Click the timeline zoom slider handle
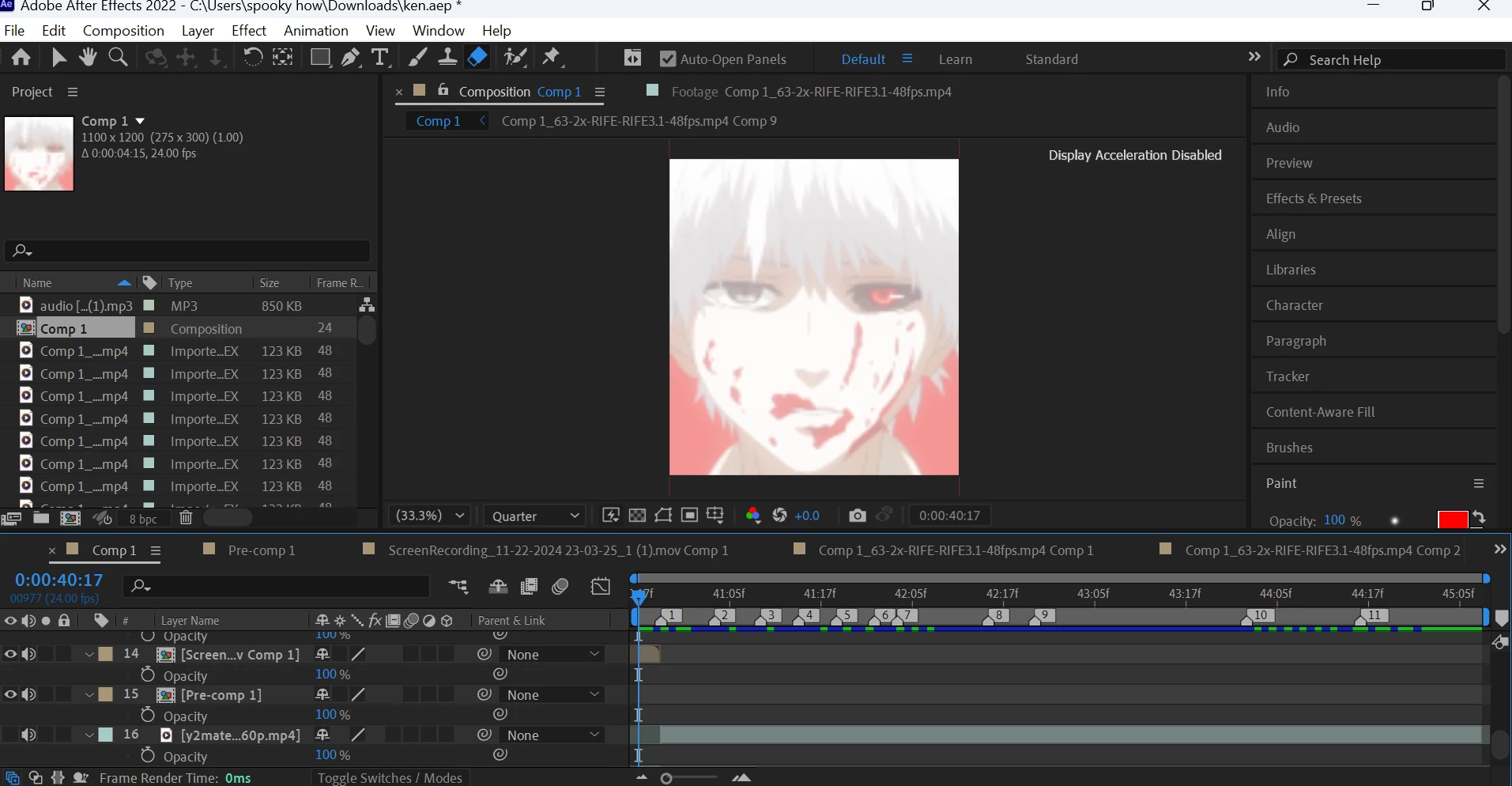The width and height of the screenshot is (1512, 786). pos(666,779)
